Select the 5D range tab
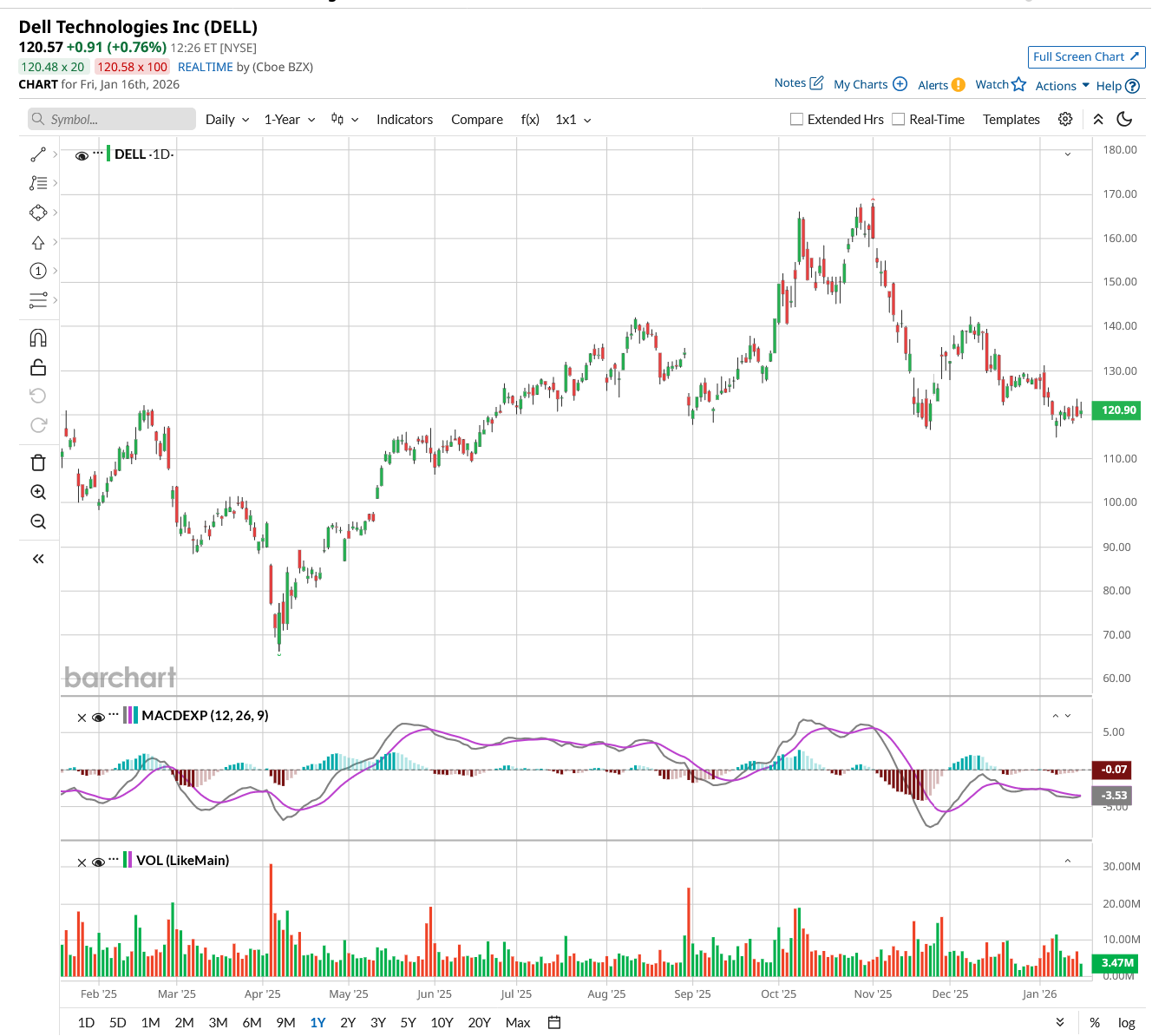 [x=118, y=1023]
